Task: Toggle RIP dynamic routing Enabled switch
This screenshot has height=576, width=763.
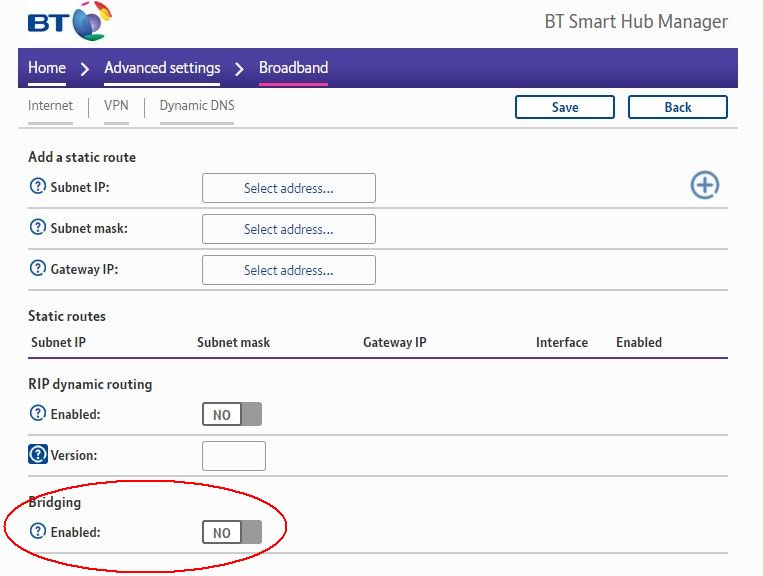Action: click(232, 414)
